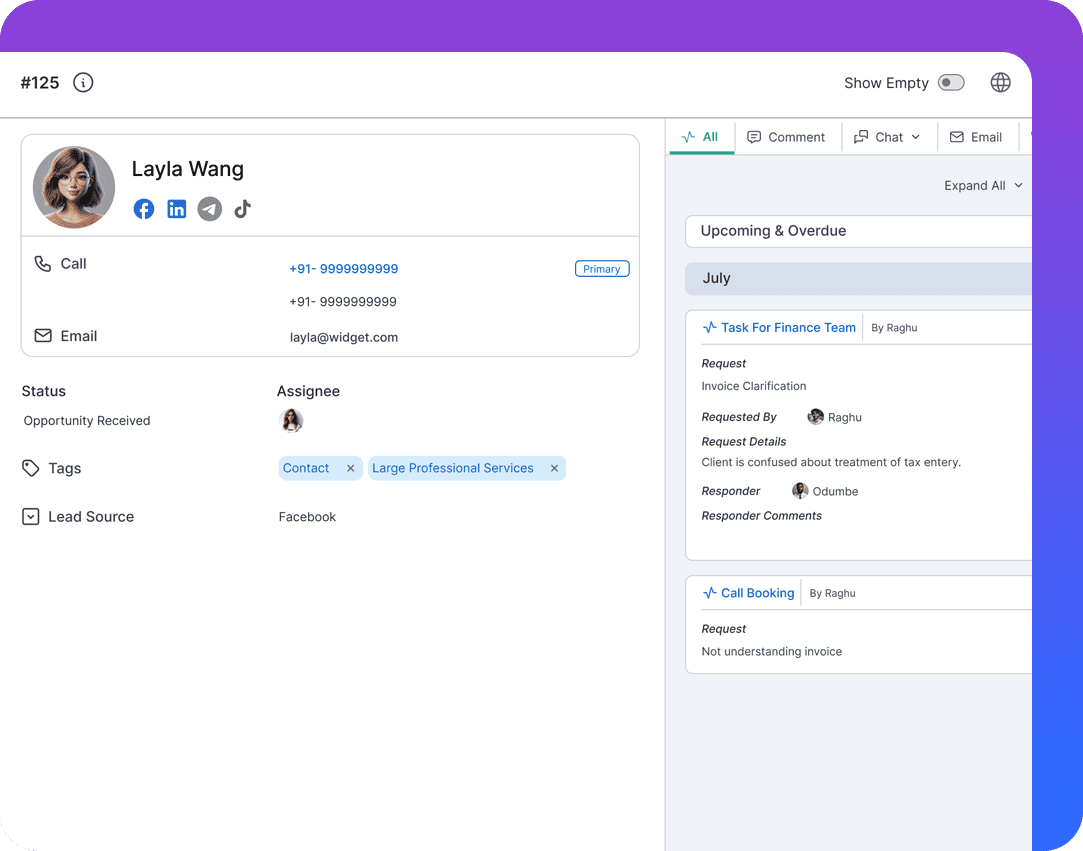Click the info icon next to #125
This screenshot has width=1083, height=851.
[x=83, y=83]
